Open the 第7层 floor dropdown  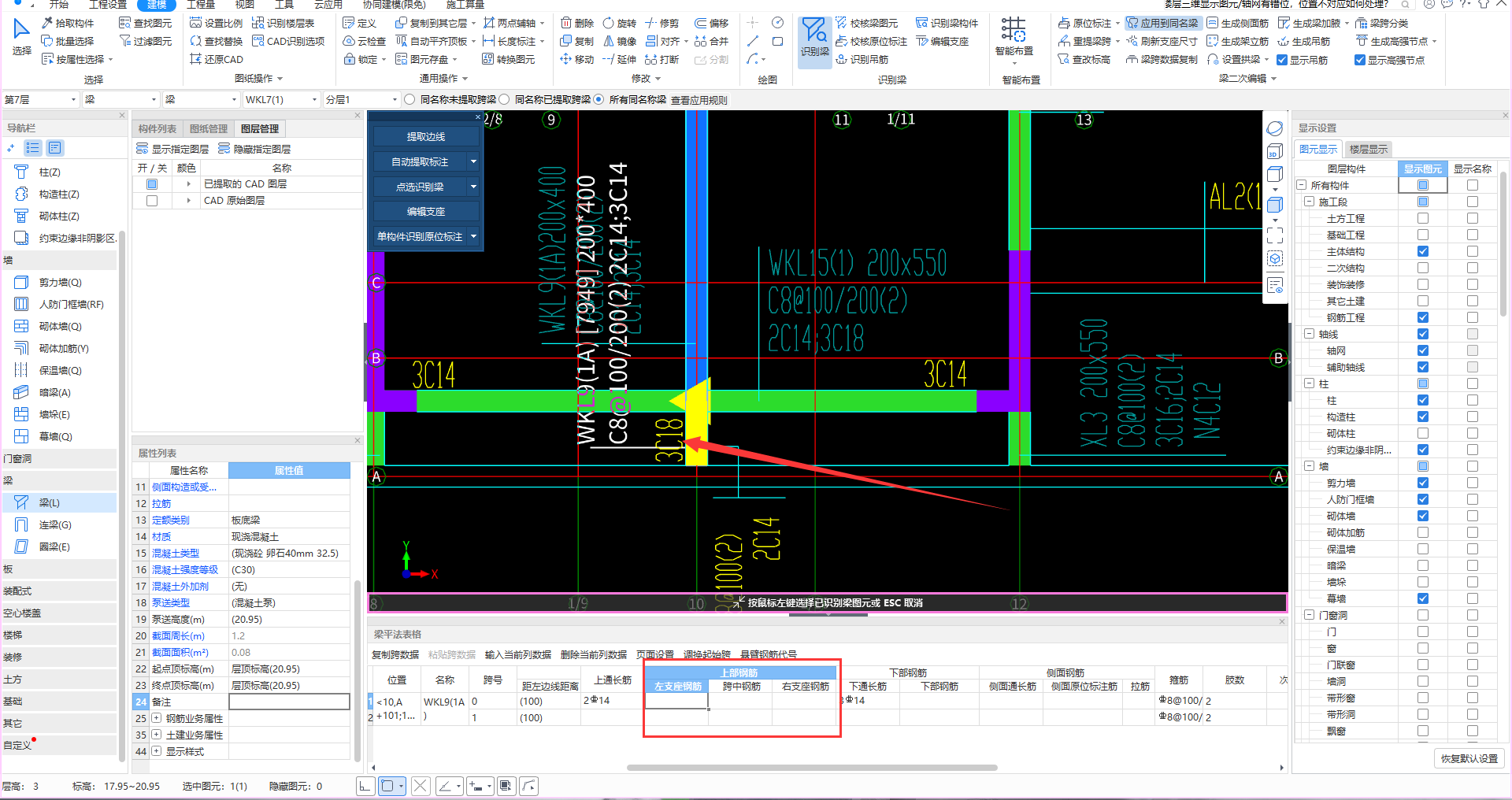click(41, 99)
